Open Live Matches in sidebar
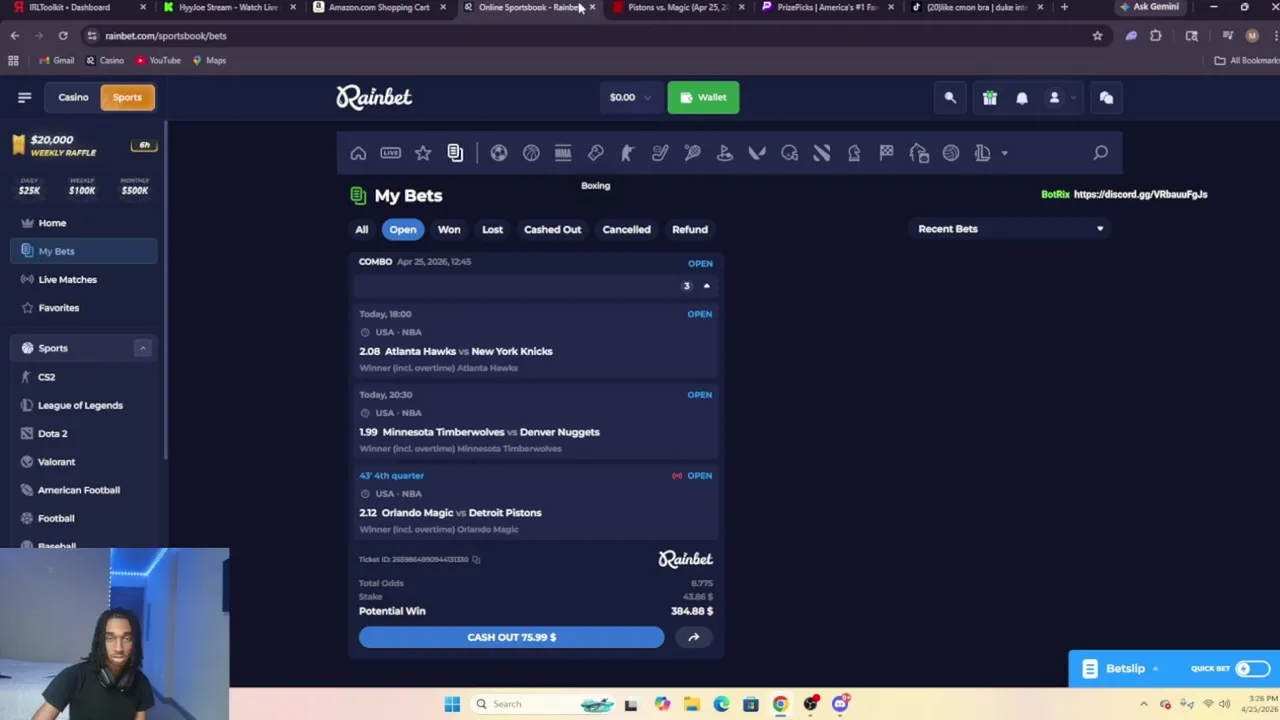 (x=84, y=279)
